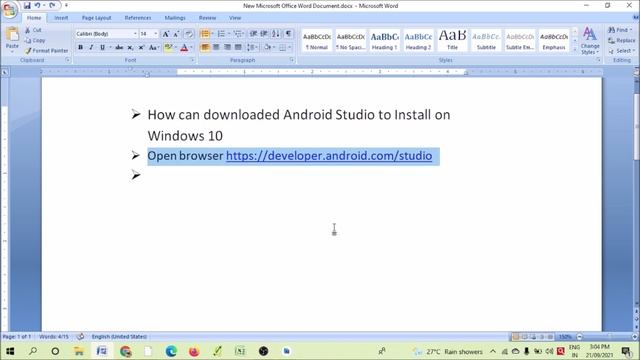Apply subscript formatting
Viewport: 640px width, 360px height.
(x=130, y=47)
